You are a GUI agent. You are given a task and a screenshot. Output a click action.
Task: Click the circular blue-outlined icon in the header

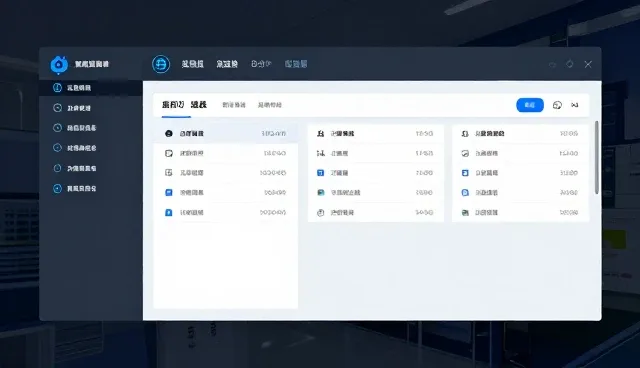[x=161, y=64]
